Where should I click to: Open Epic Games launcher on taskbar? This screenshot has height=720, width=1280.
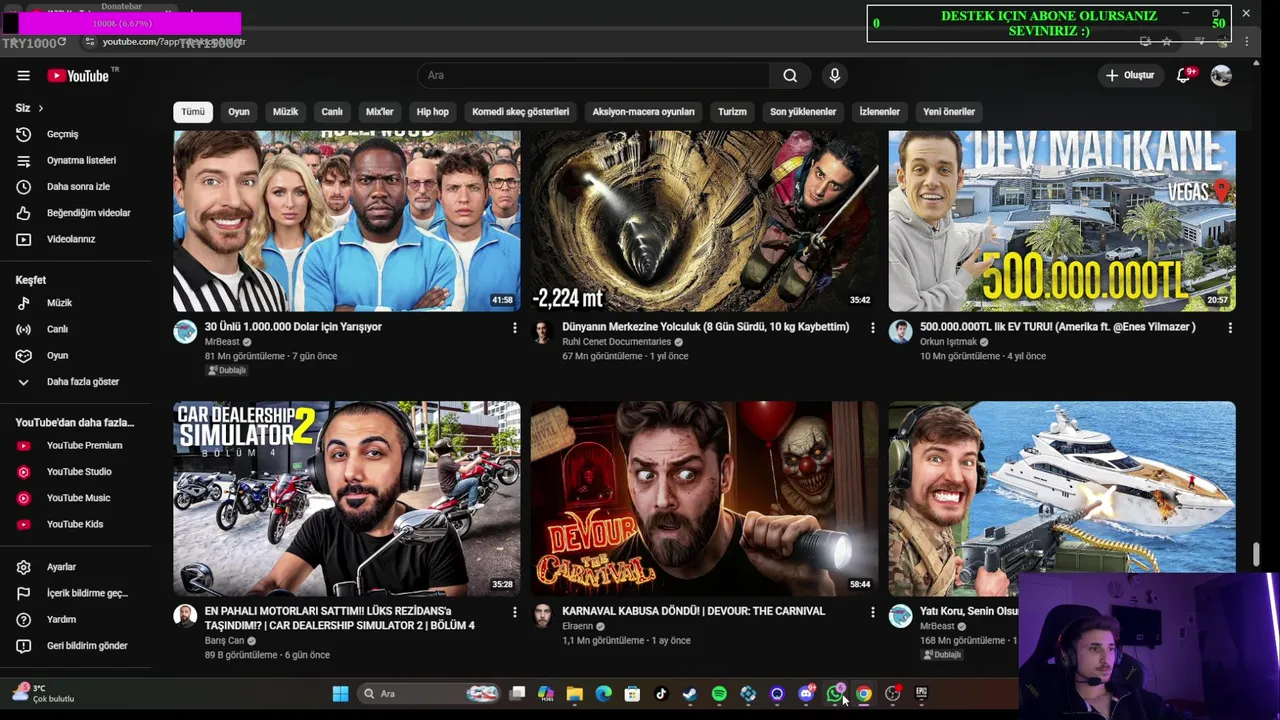(921, 693)
